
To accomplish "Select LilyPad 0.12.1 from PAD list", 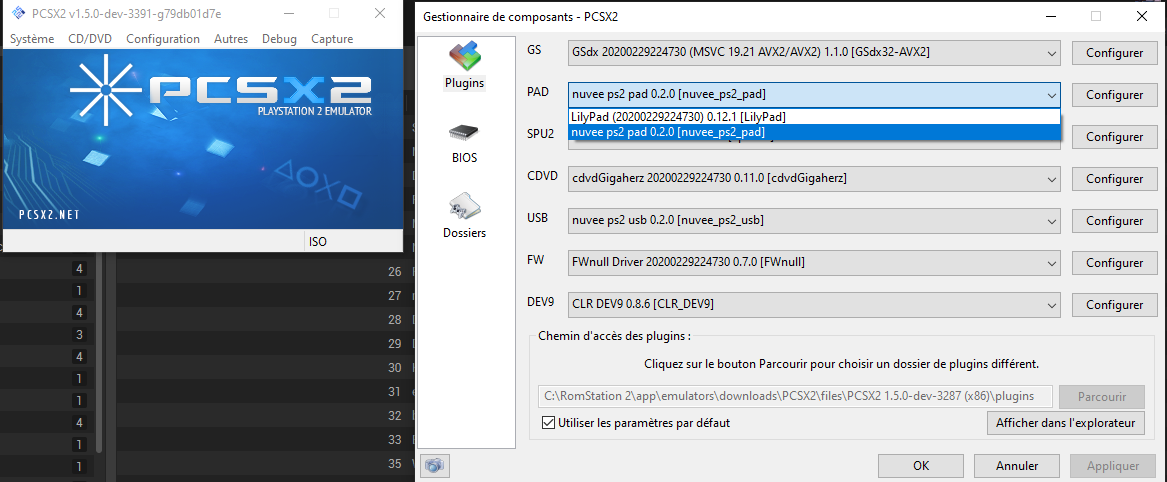I will pyautogui.click(x=814, y=117).
